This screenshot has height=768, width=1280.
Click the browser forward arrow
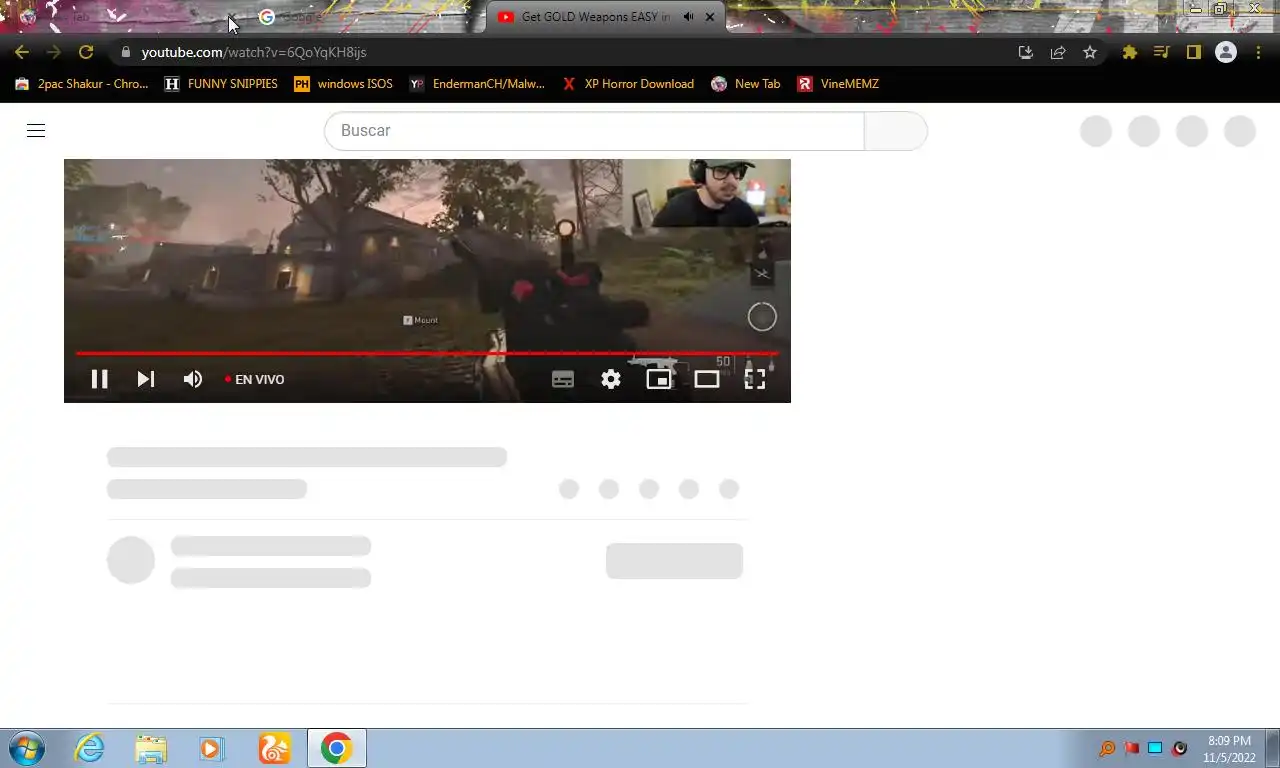pos(54,52)
